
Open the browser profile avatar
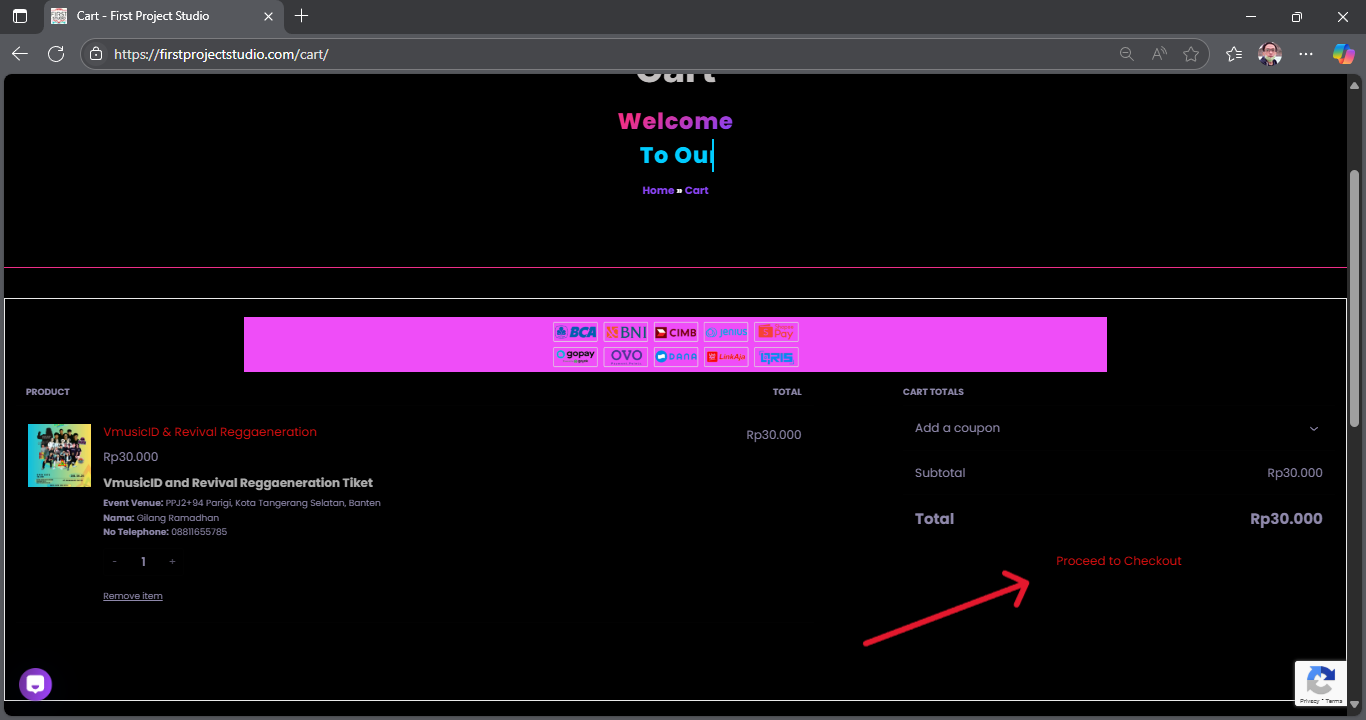pos(1270,54)
